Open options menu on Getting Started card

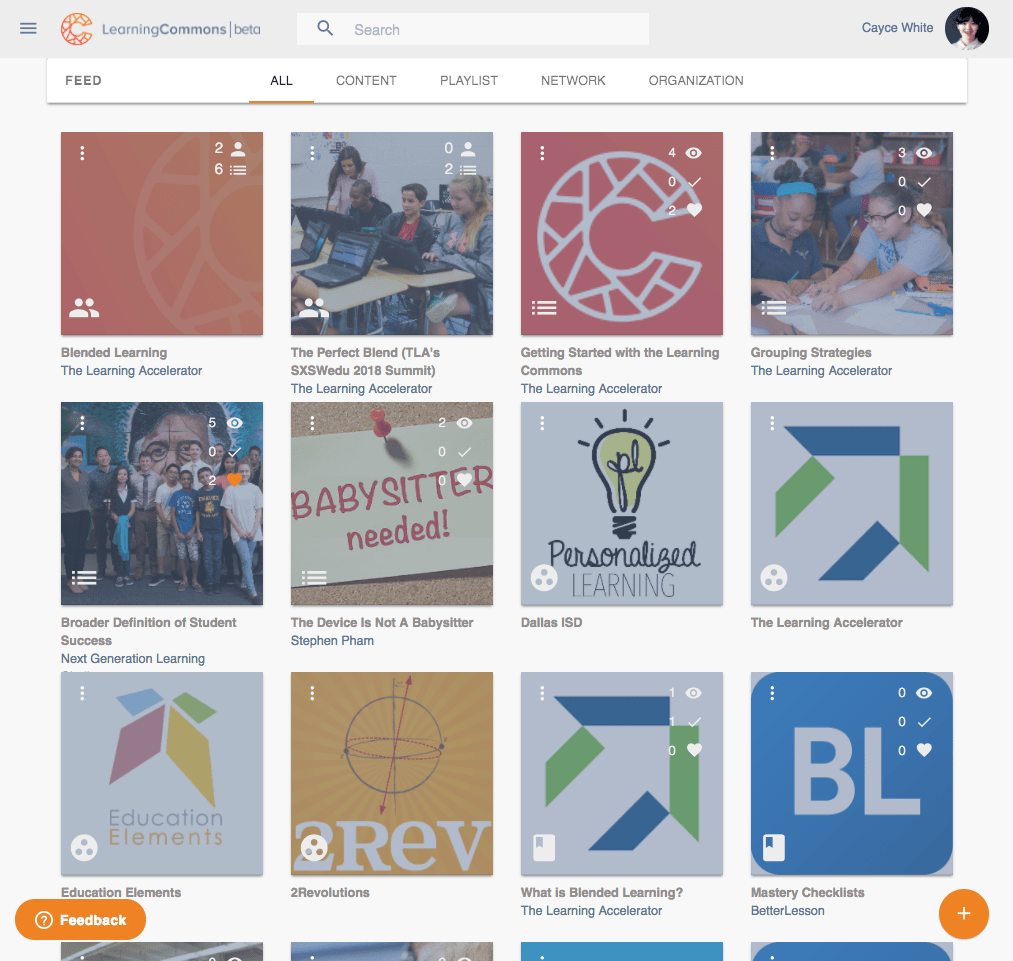(542, 153)
